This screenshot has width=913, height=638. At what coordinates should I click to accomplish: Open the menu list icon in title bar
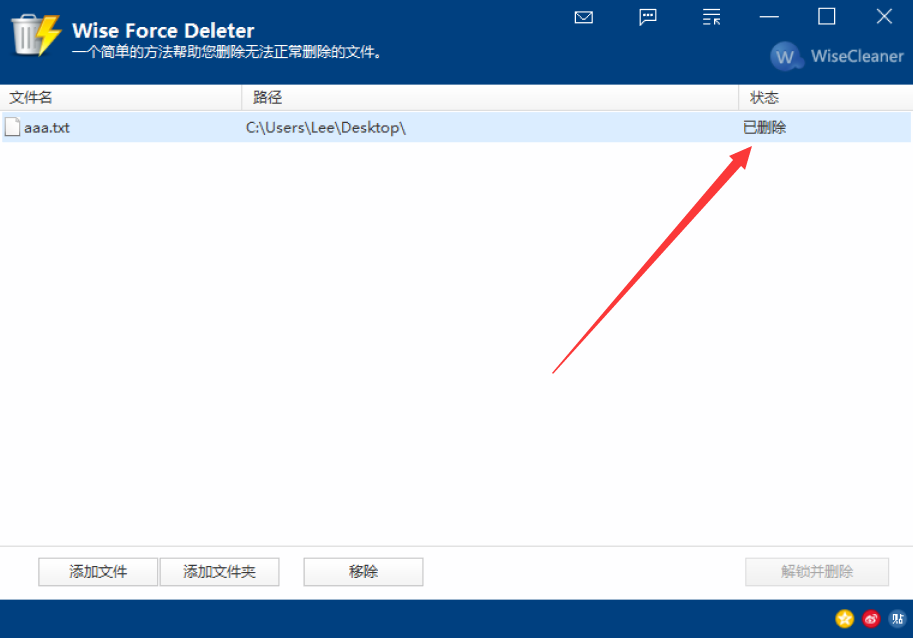(711, 17)
